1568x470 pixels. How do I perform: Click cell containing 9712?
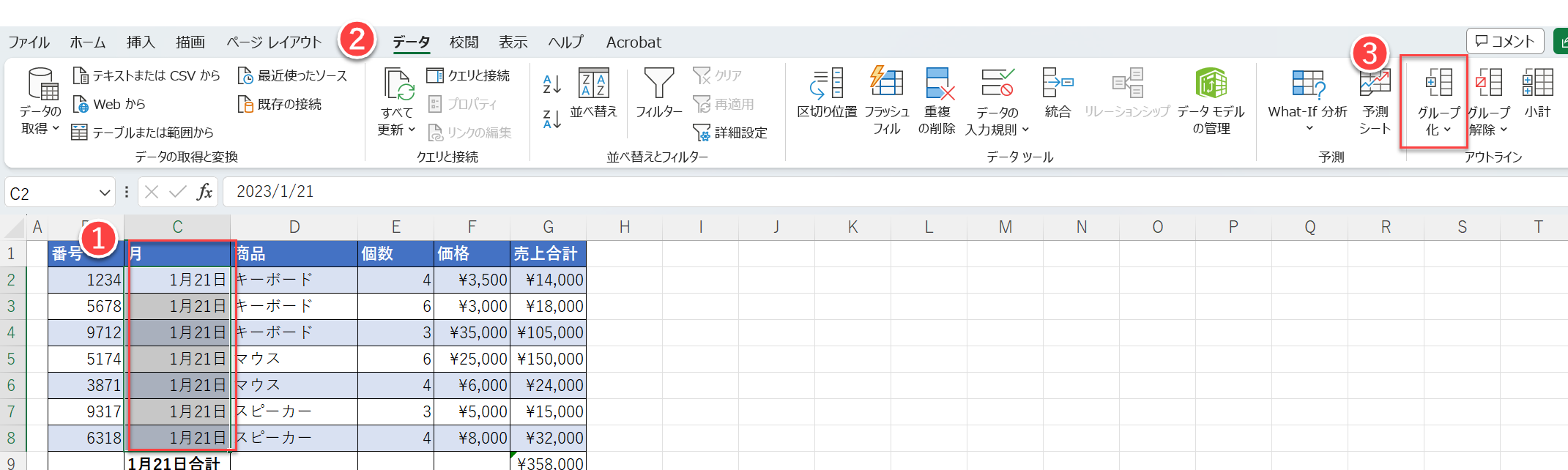click(x=86, y=332)
